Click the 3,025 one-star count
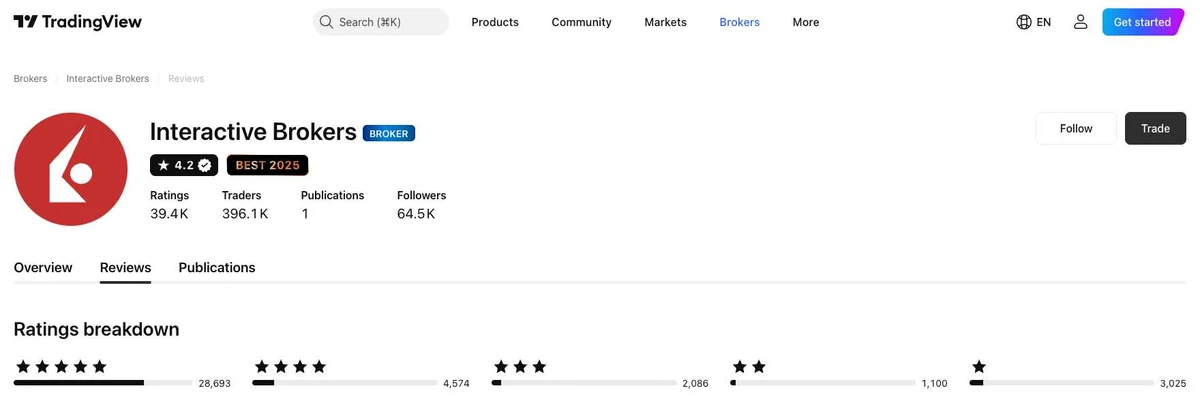This screenshot has height=406, width=1200. [x=1173, y=383]
